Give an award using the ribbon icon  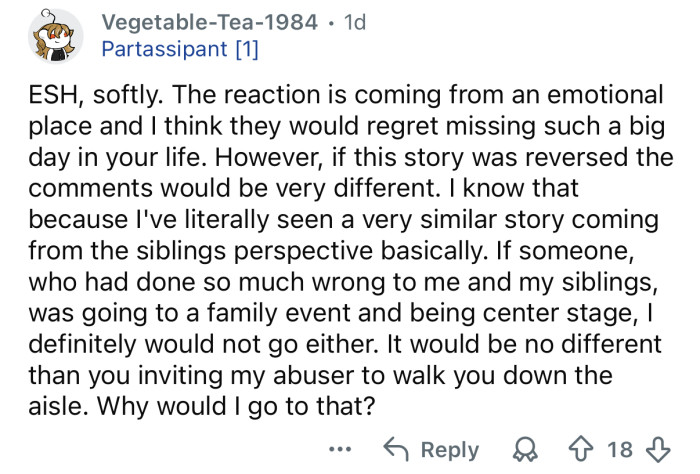[519, 449]
